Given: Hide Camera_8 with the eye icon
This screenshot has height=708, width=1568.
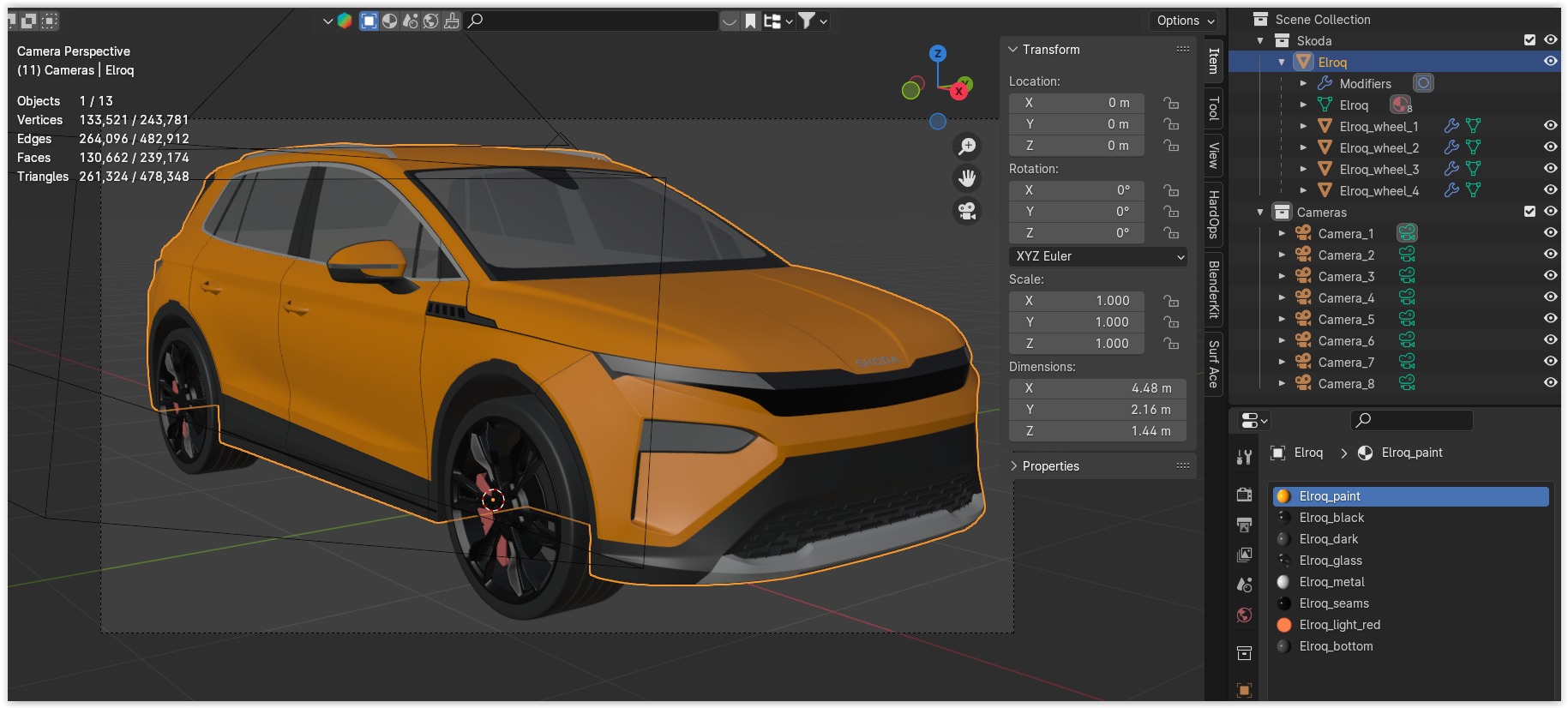Looking at the screenshot, I should pyautogui.click(x=1550, y=383).
